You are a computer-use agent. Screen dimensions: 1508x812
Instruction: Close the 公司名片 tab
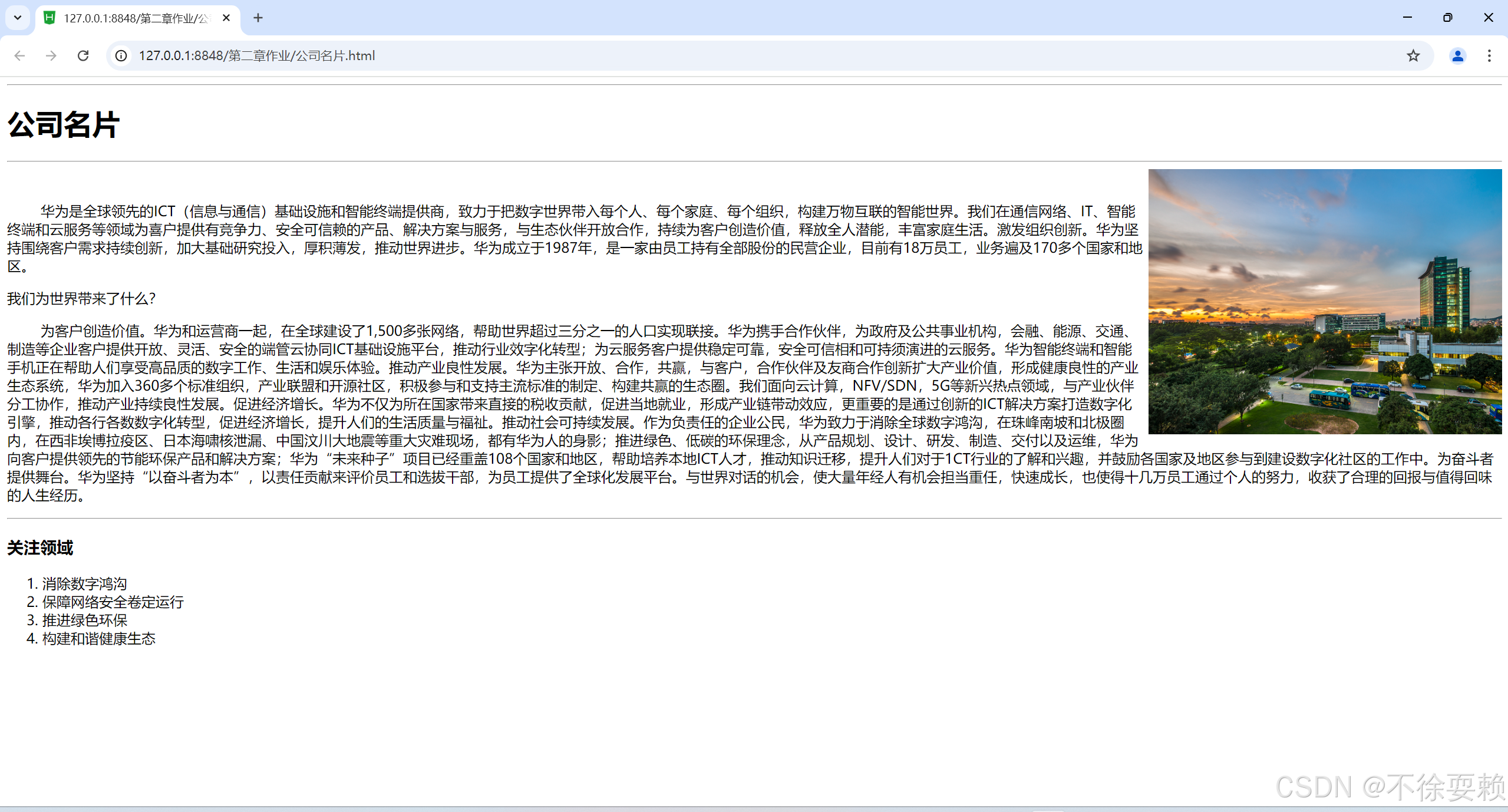pos(226,18)
